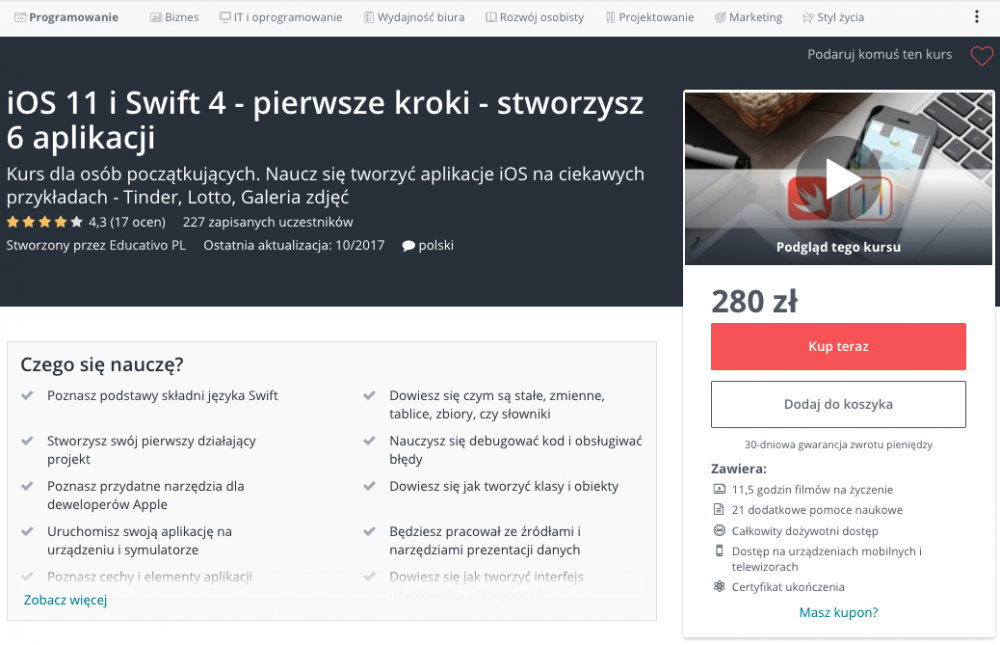Image resolution: width=1000 pixels, height=645 pixels.
Task: Click checkmark beside Dowiesz się jak tworzyć klasy
Action: coord(369,486)
